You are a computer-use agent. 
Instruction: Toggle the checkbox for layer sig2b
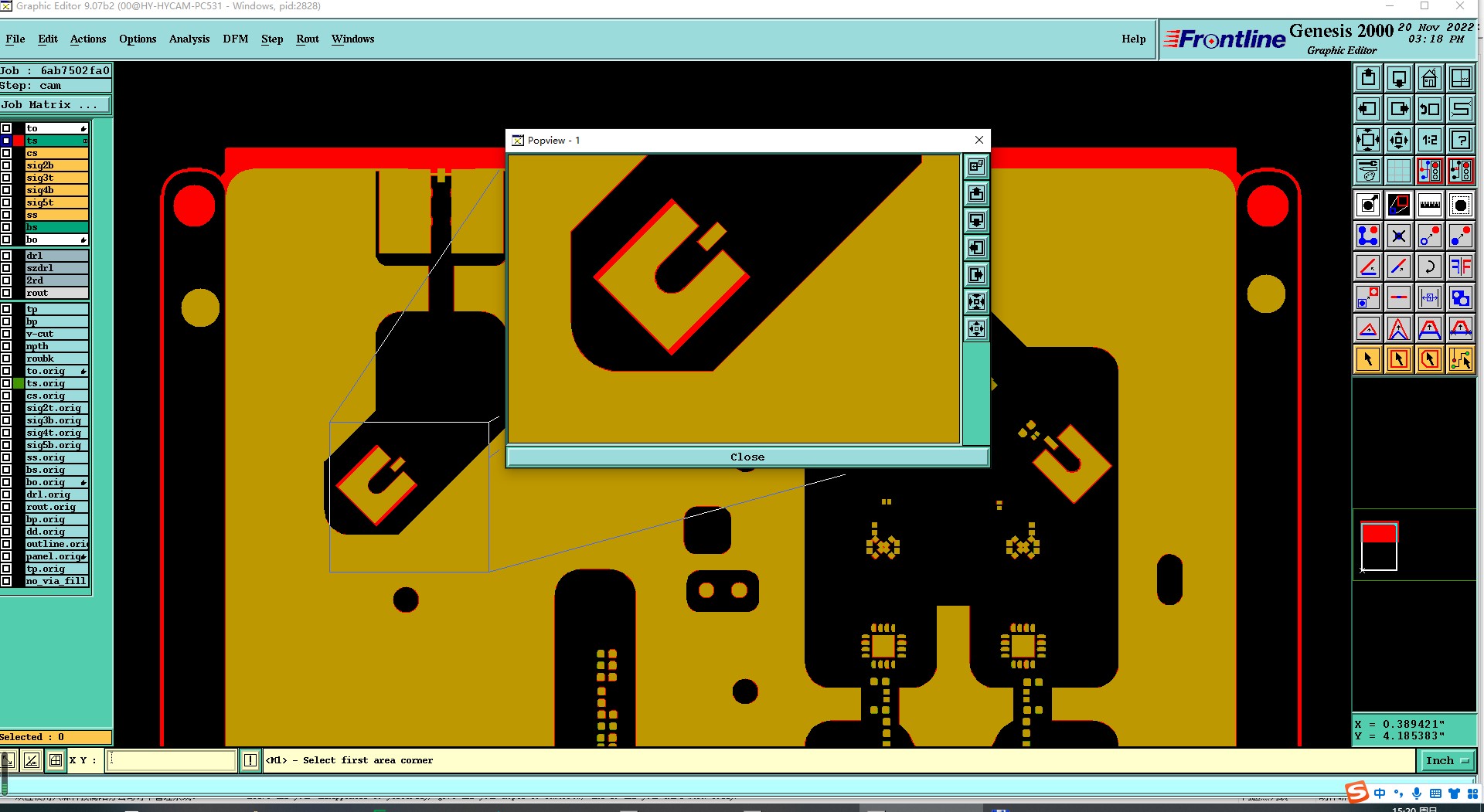coord(6,165)
